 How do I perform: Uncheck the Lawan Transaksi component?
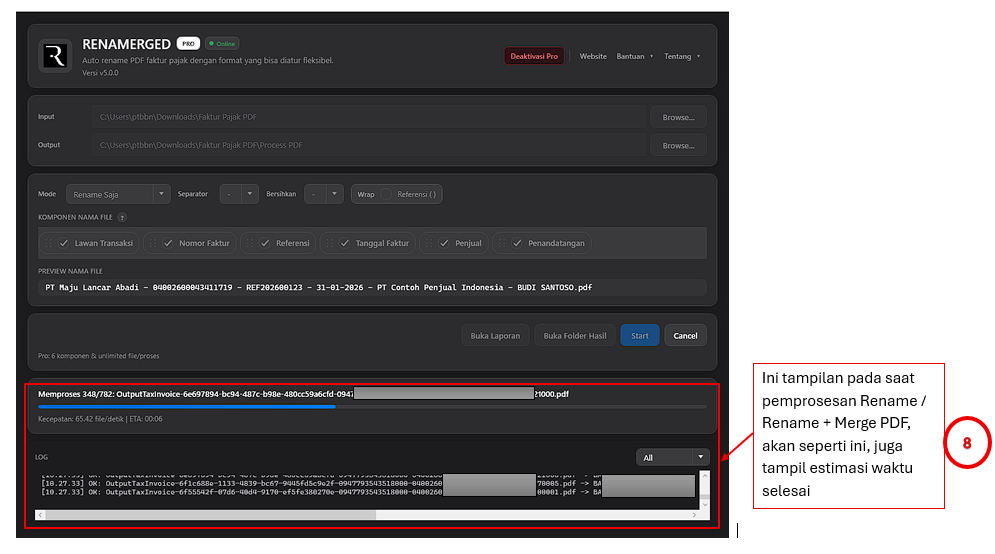pyautogui.click(x=63, y=243)
